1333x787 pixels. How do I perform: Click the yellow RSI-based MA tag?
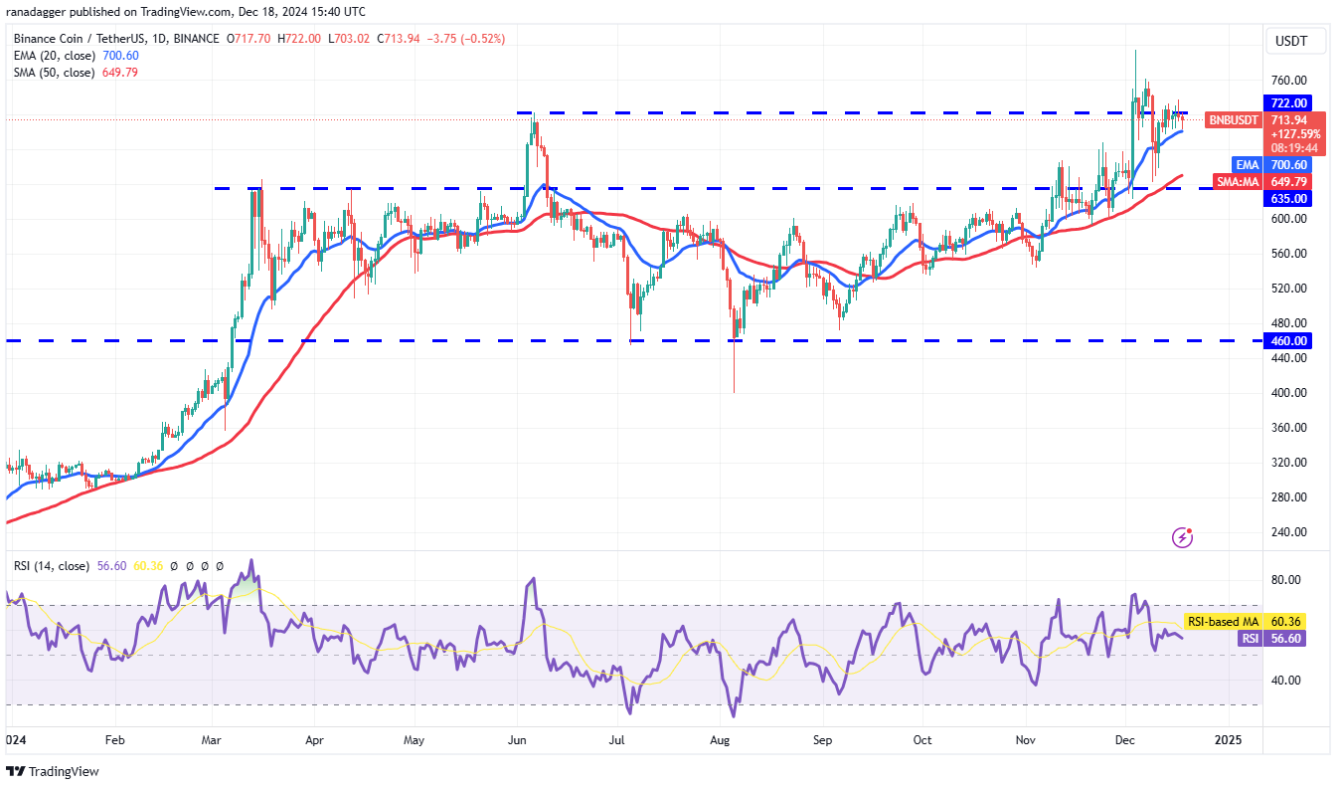1222,622
